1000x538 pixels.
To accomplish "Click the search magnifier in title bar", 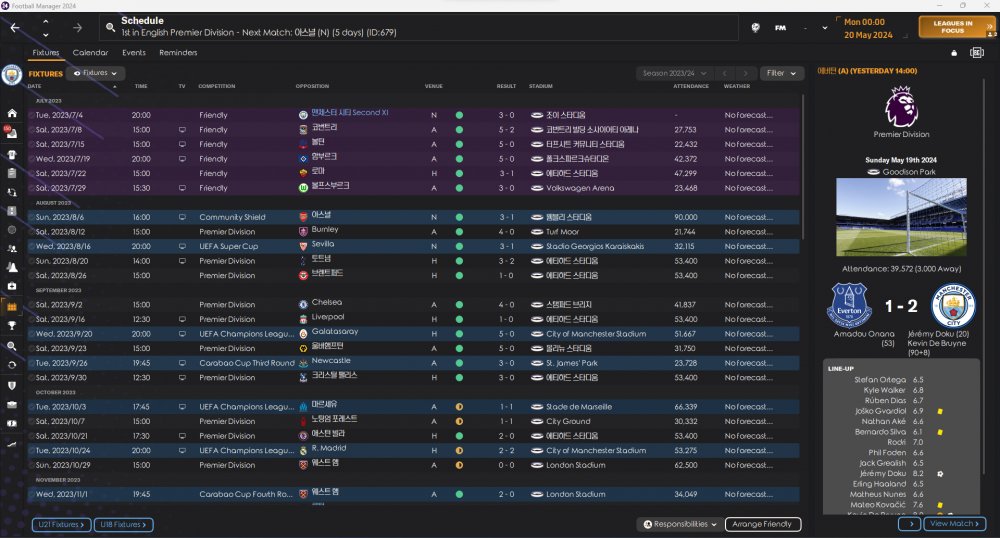I will pyautogui.click(x=110, y=27).
